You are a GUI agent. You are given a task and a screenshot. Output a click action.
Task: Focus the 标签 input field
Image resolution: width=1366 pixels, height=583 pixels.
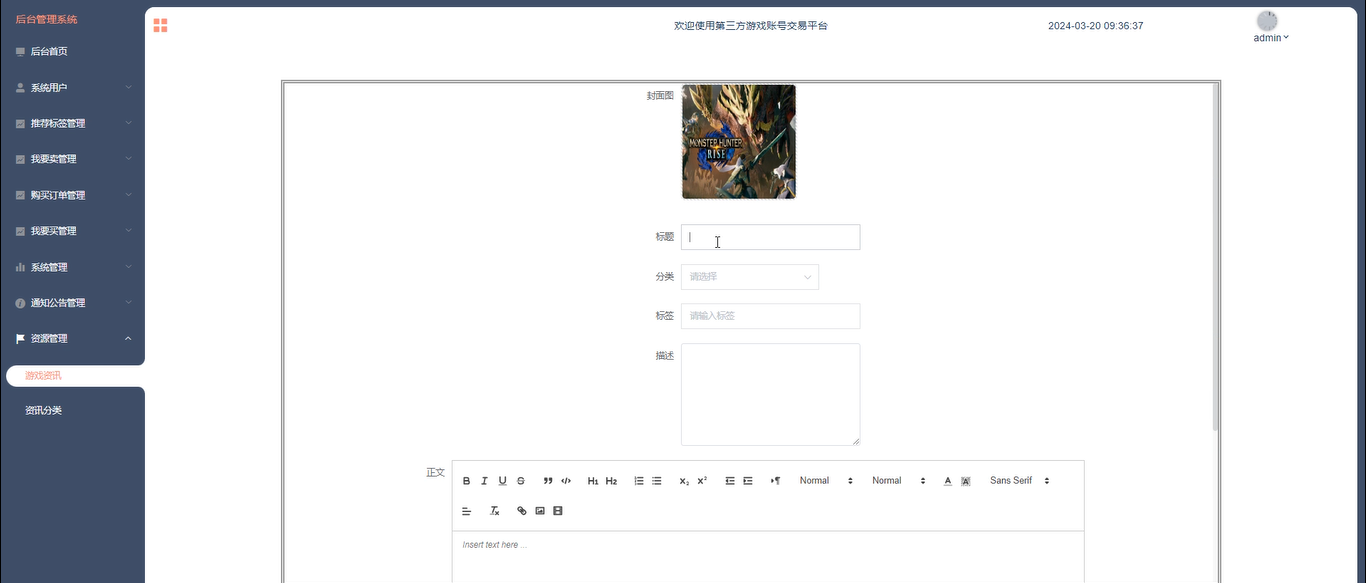point(770,316)
